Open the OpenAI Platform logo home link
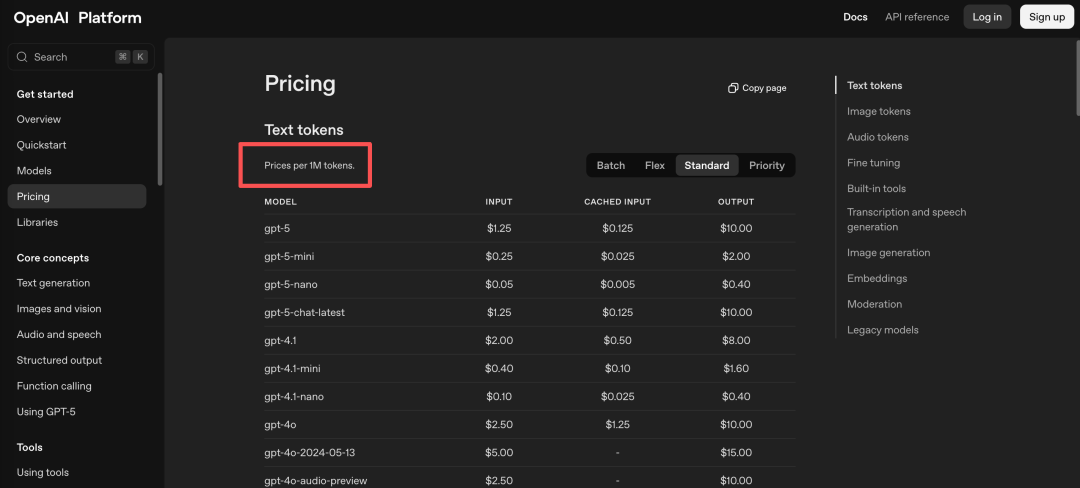 pyautogui.click(x=77, y=18)
